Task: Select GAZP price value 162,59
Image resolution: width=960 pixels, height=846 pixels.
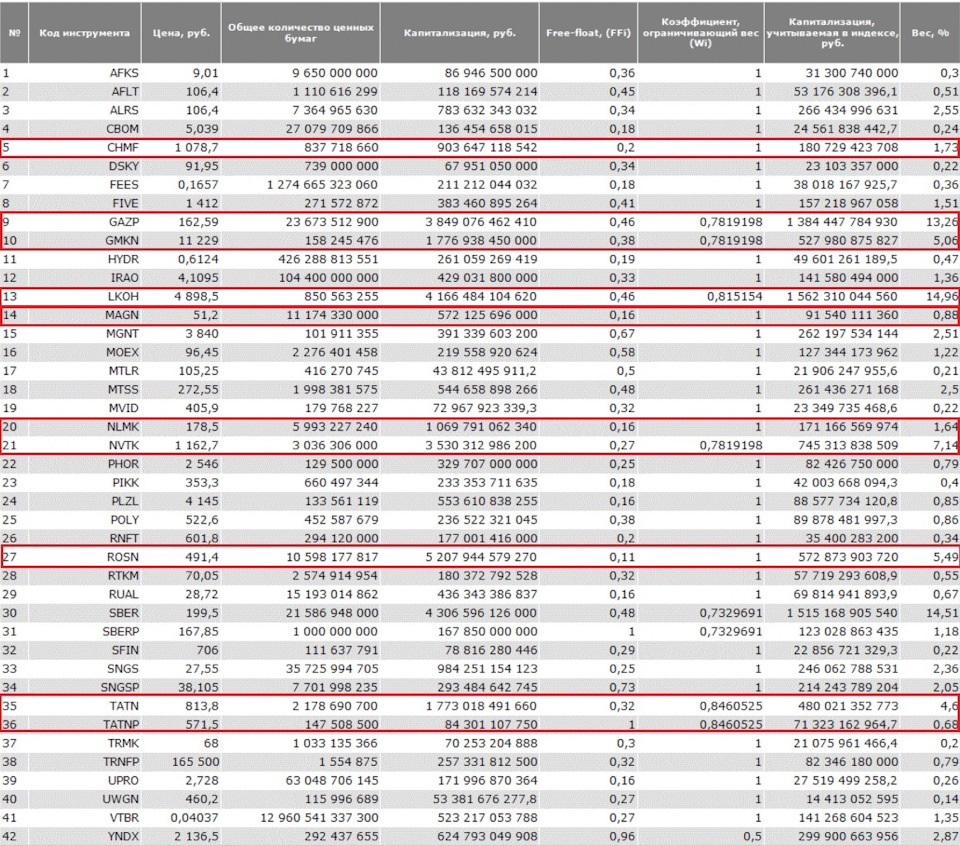Action: [x=198, y=222]
